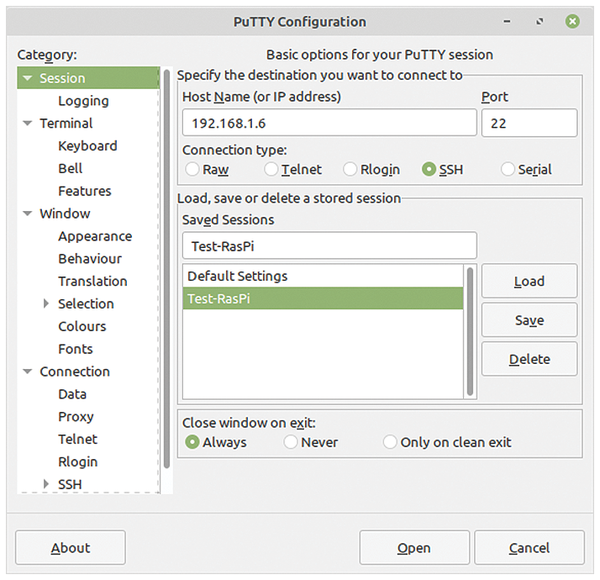The image size is (600, 580).
Task: Expand the Selection subcategory arrow
Action: 46,304
